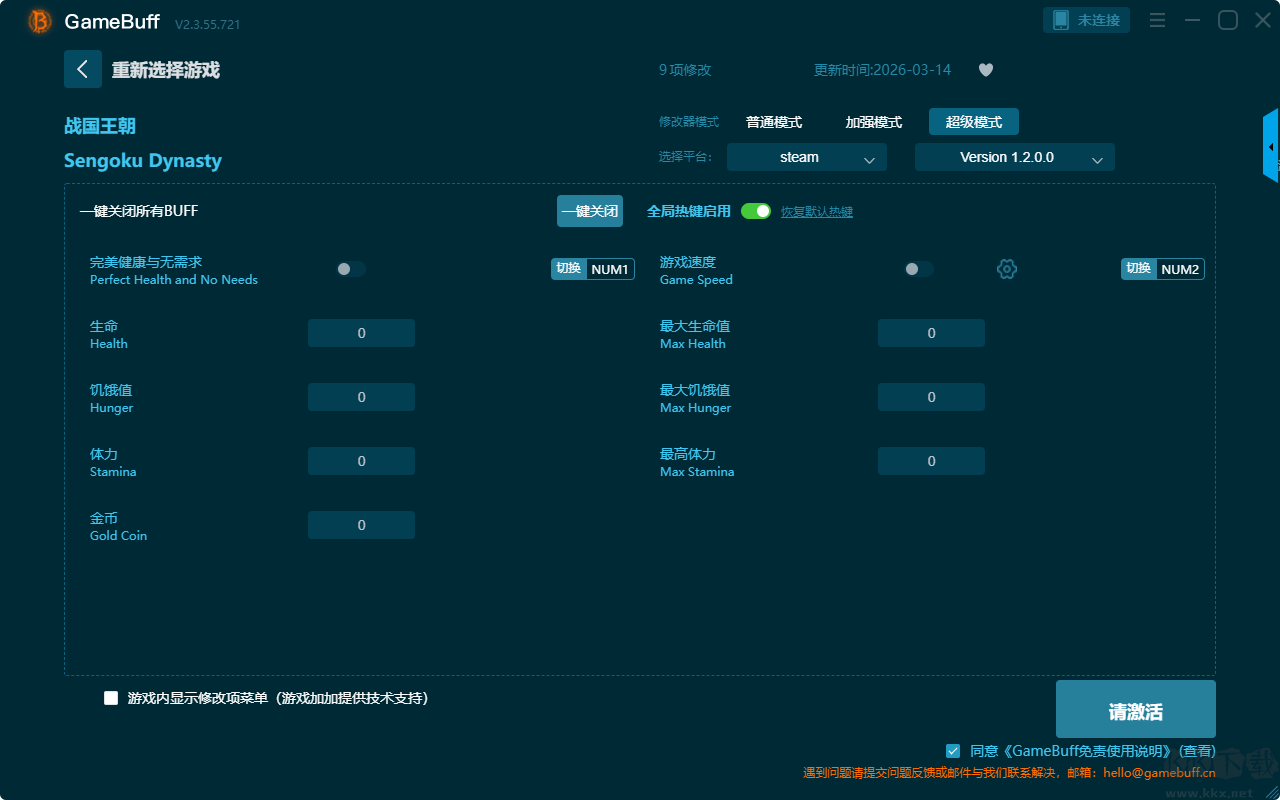Minimize the GameBuff window
The width and height of the screenshot is (1280, 800).
[1192, 20]
